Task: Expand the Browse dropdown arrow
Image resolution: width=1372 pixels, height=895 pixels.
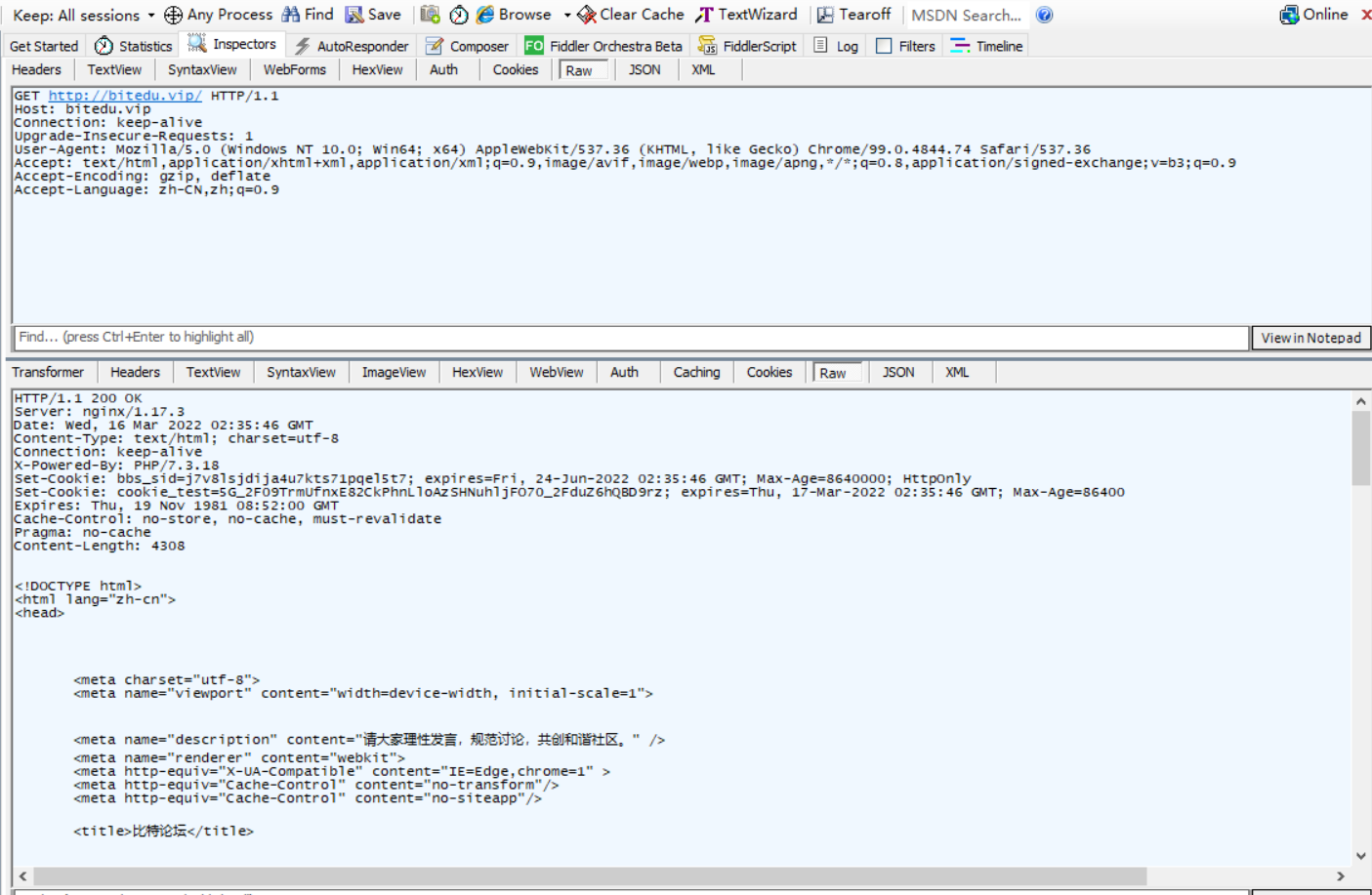Action: (x=567, y=15)
